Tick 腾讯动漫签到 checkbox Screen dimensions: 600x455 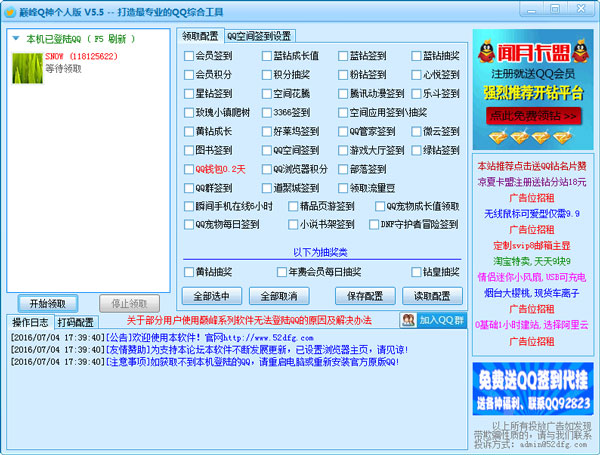tap(343, 93)
